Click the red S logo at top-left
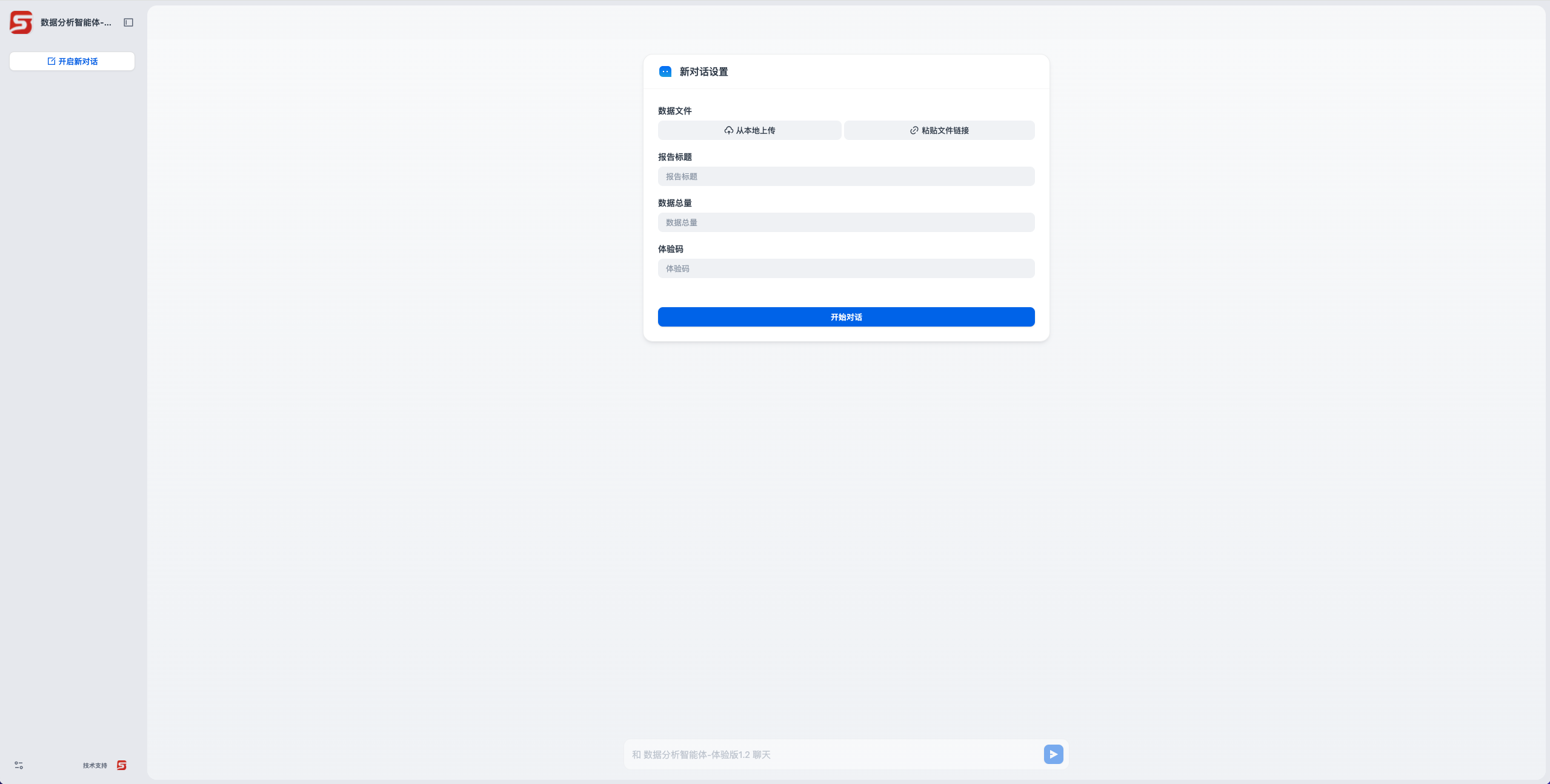This screenshot has height=784, width=1550. (x=21, y=22)
